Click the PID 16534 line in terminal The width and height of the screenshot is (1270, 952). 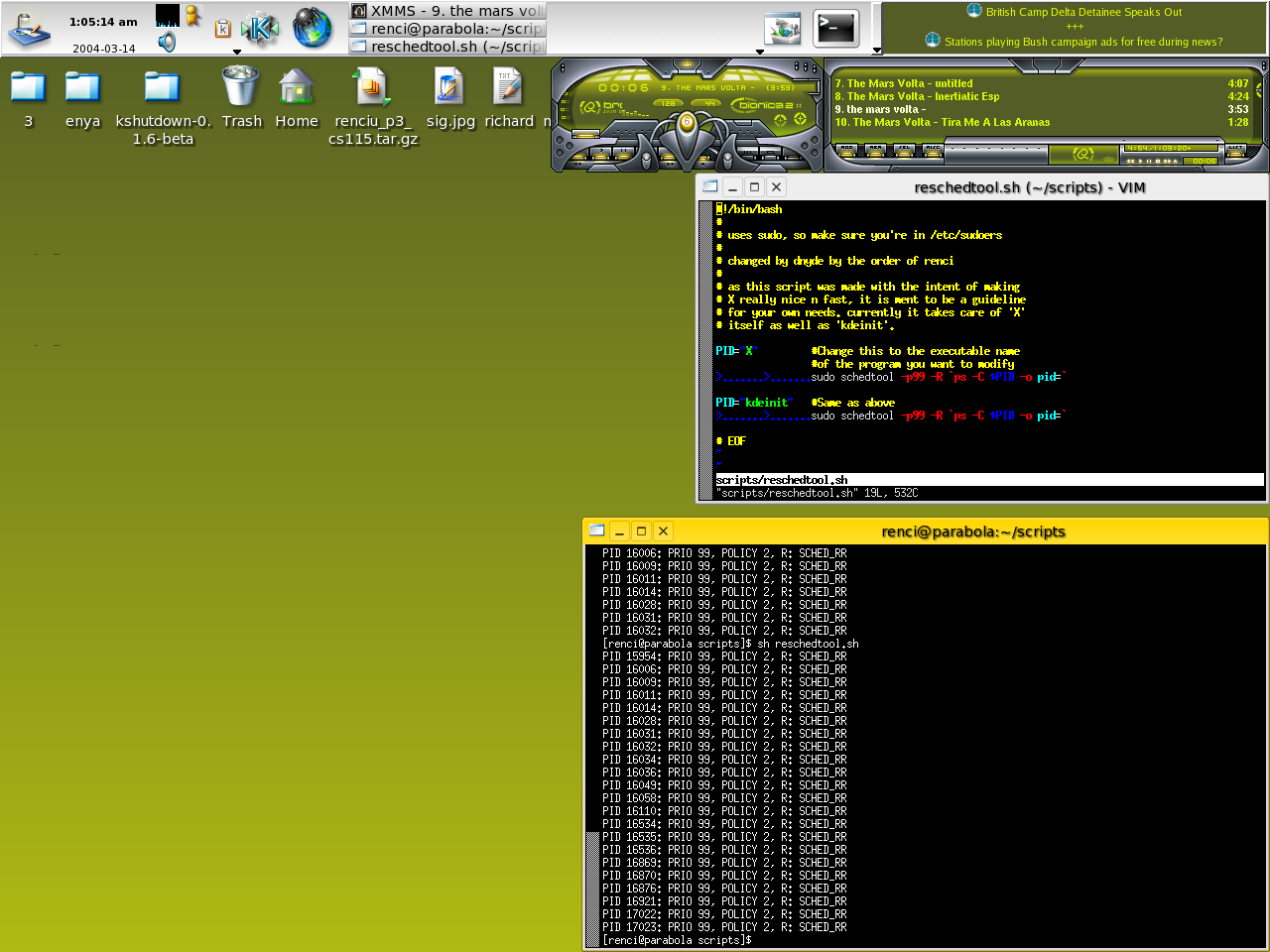point(724,824)
